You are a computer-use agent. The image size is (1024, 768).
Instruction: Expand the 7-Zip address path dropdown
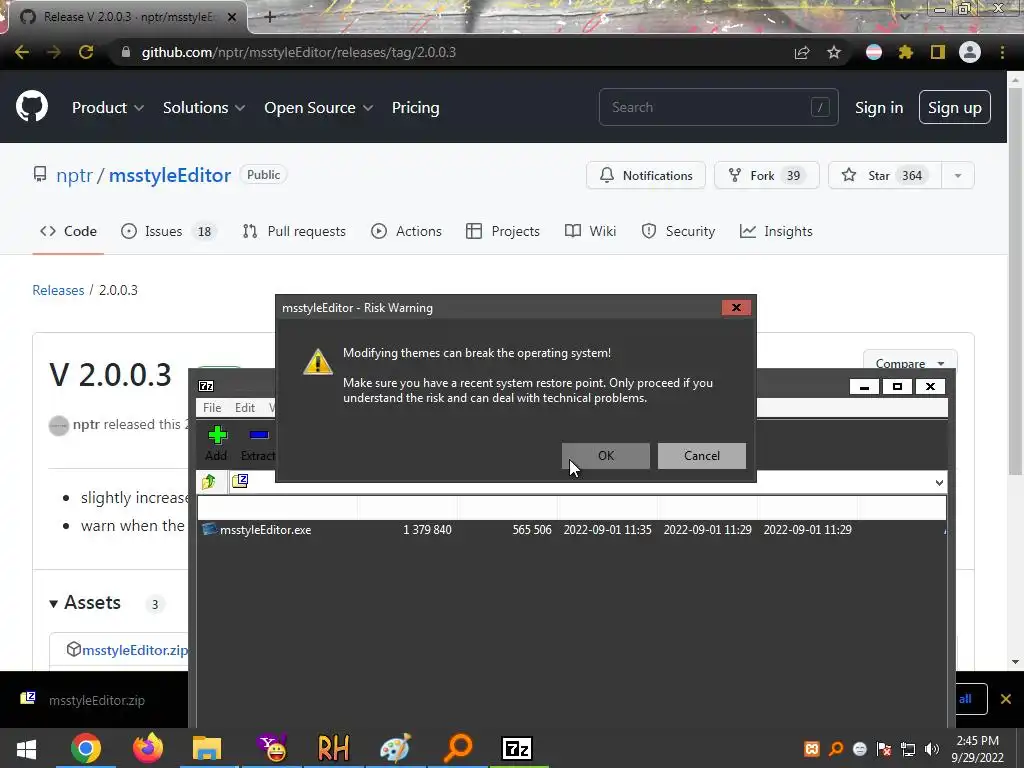[x=939, y=483]
